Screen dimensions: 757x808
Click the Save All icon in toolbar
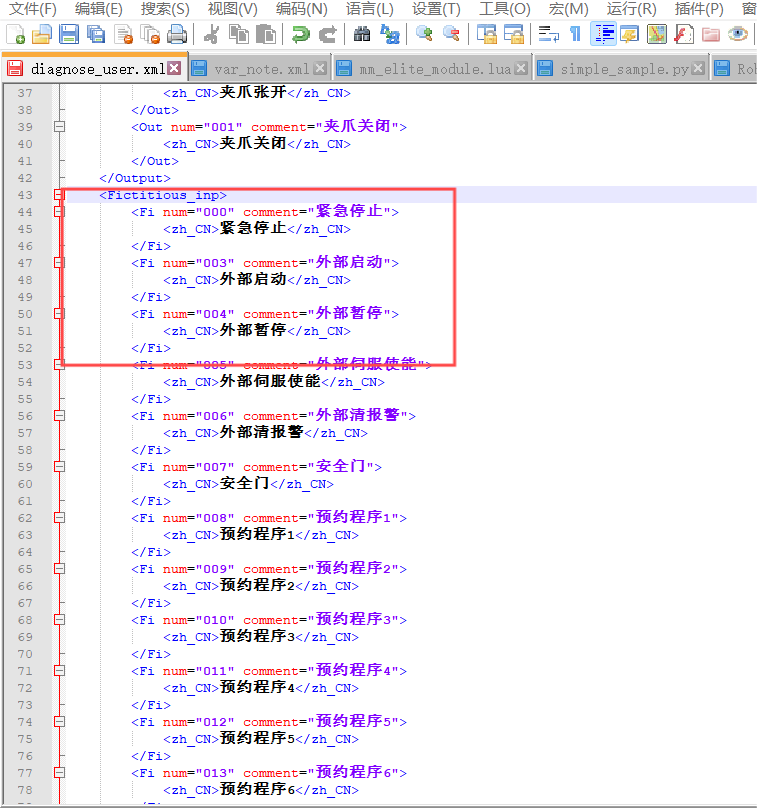tap(96, 34)
